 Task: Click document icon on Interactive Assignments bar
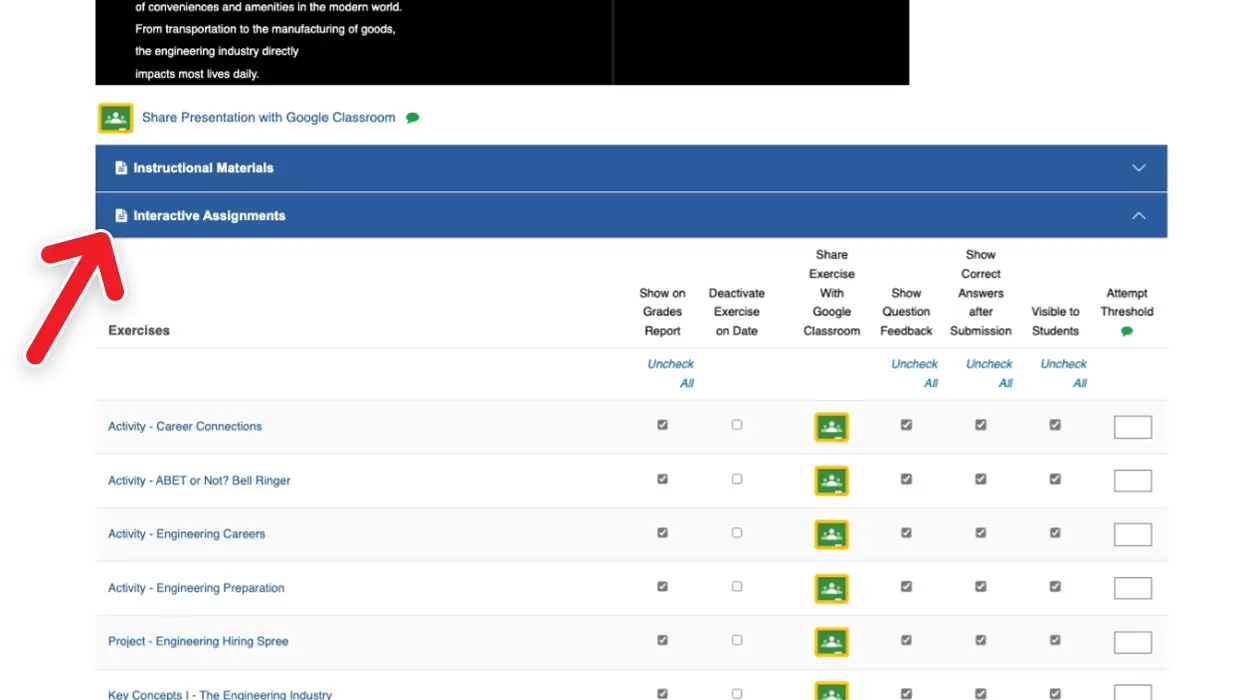(x=121, y=216)
